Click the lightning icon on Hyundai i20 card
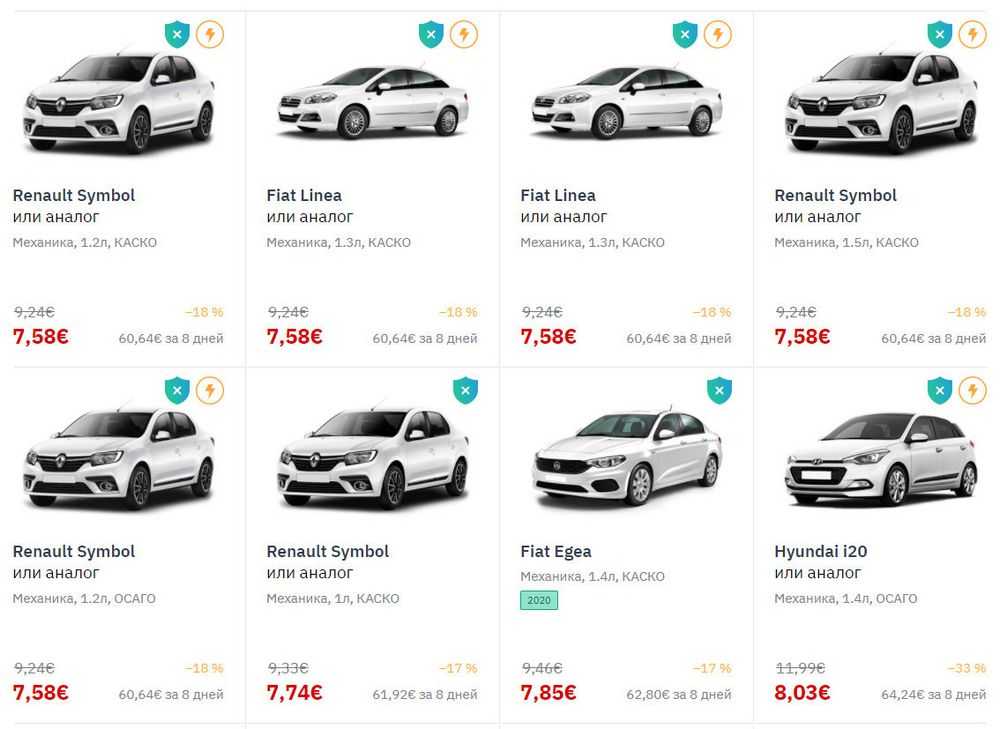 tap(972, 391)
